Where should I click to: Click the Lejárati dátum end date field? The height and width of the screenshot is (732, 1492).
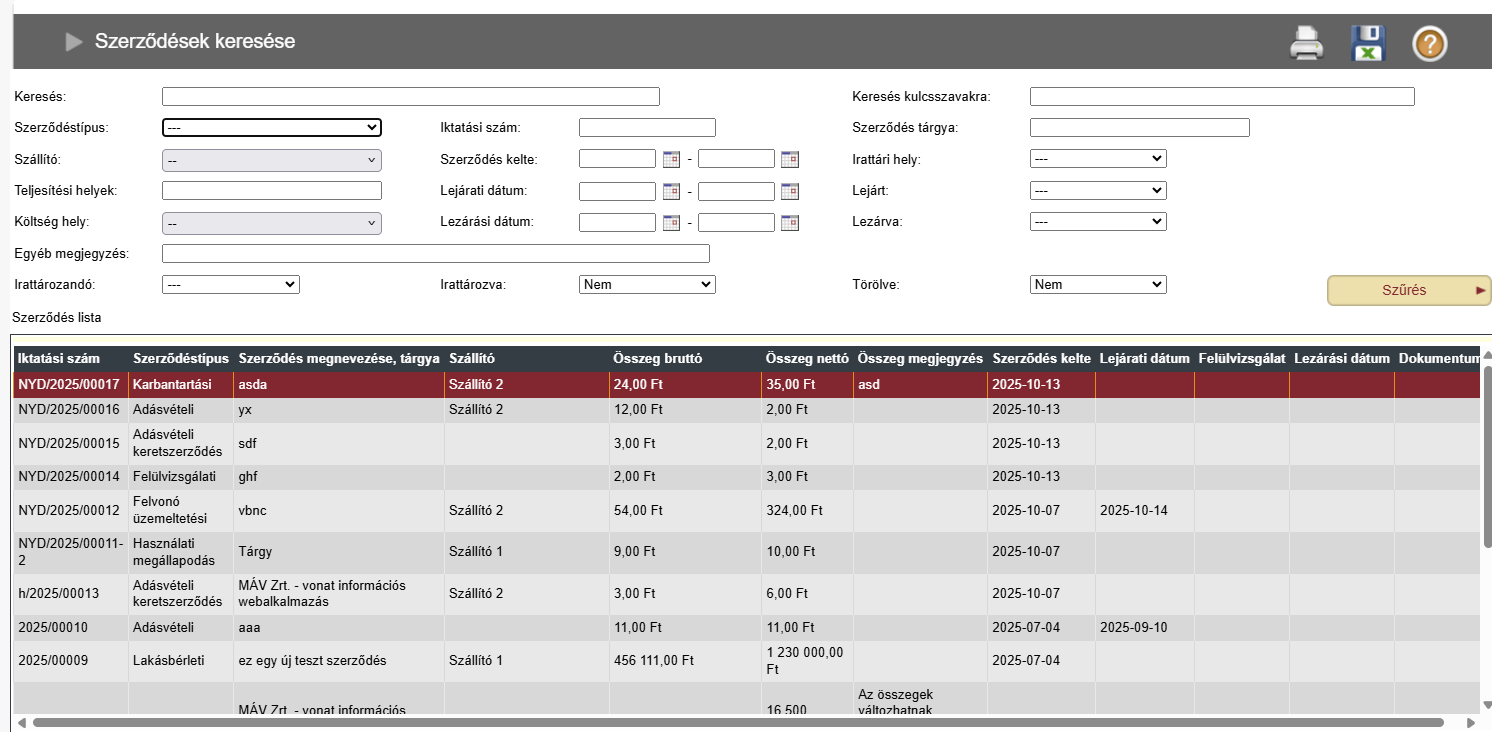coord(737,191)
